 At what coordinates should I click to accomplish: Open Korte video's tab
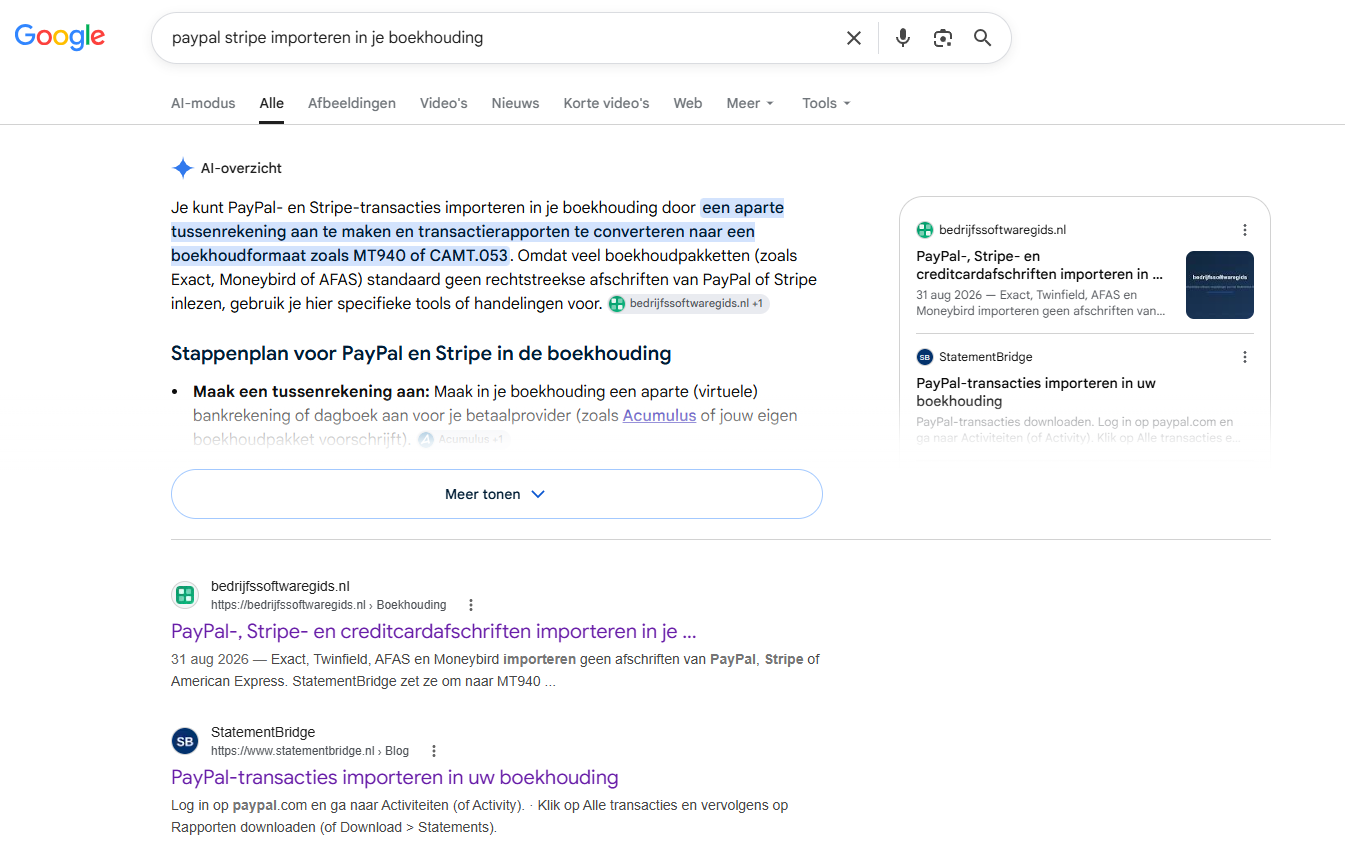606,103
